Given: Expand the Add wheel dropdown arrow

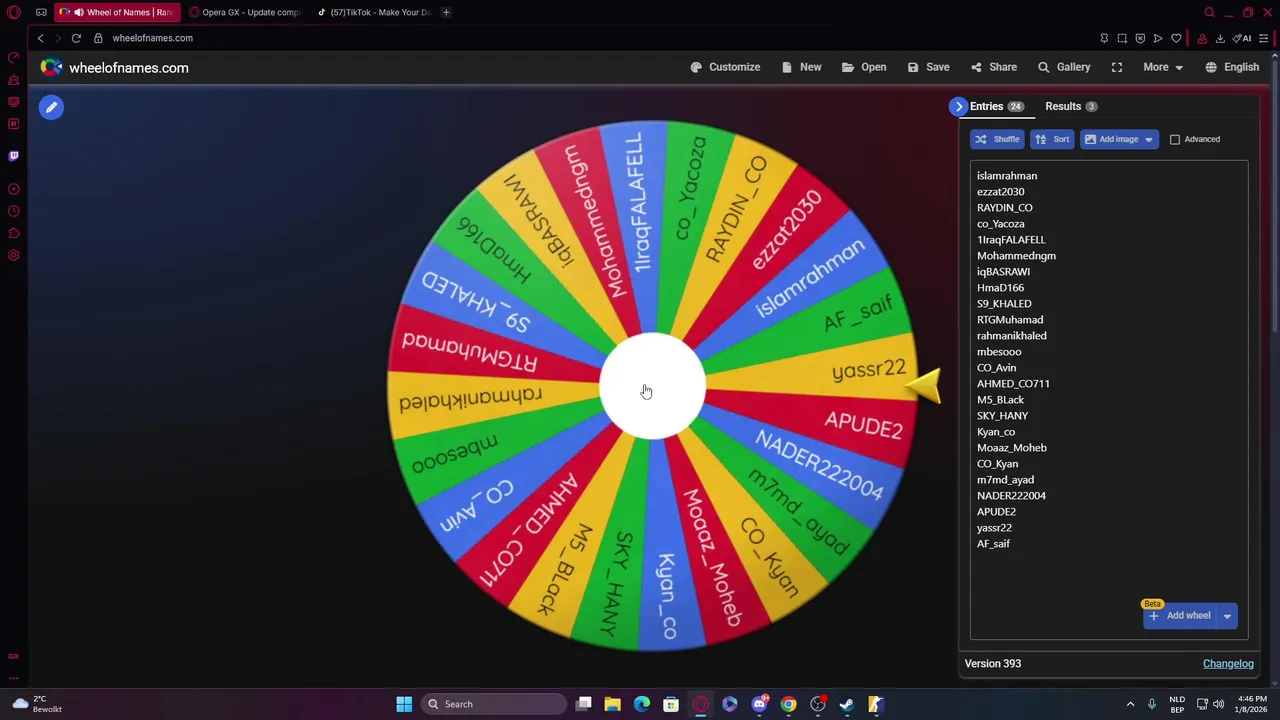Looking at the screenshot, I should [x=1227, y=616].
